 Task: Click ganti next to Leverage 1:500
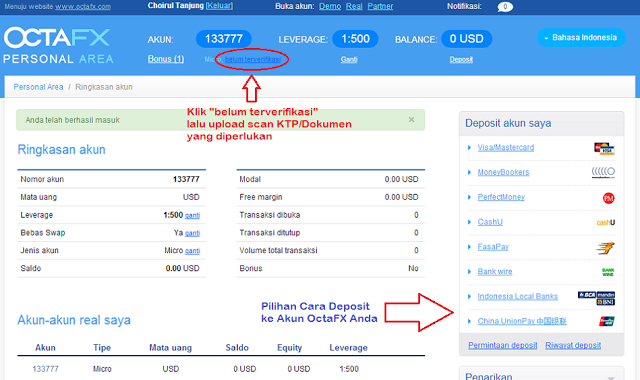pos(192,215)
